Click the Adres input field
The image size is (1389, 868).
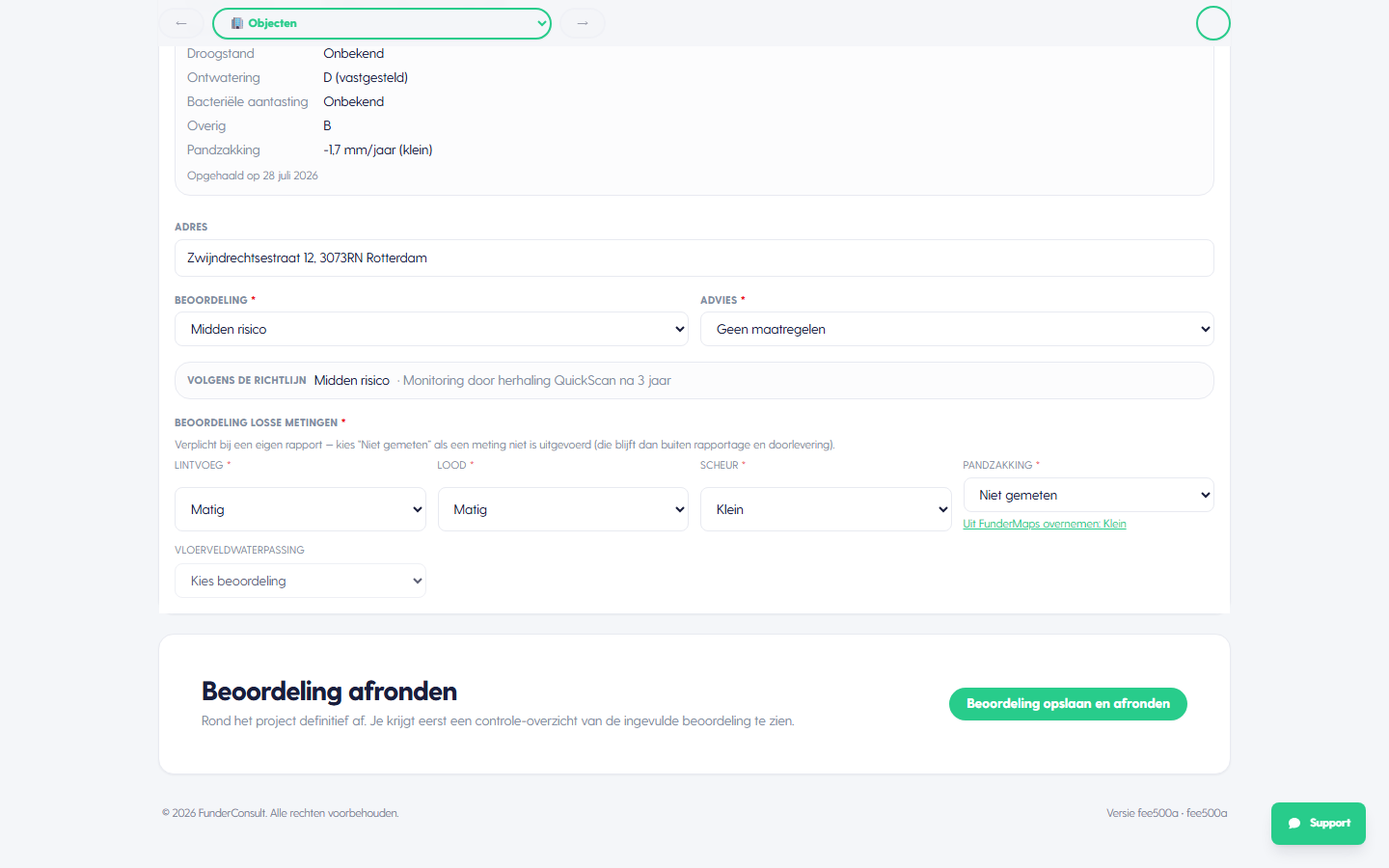coord(694,258)
